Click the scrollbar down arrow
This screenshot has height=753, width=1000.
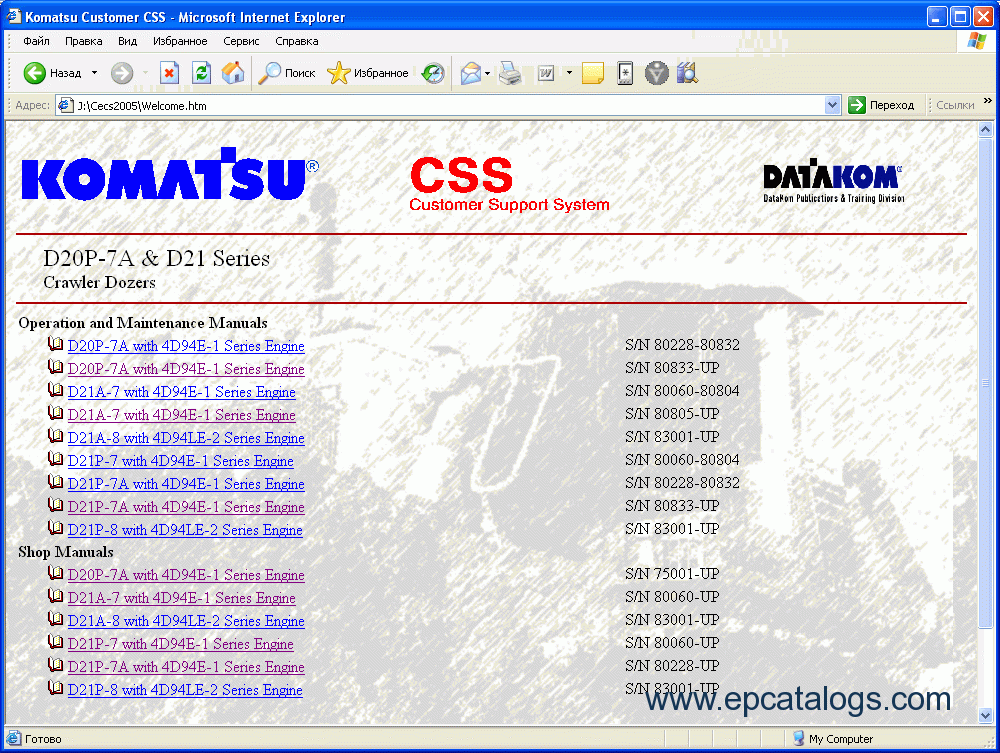point(985,716)
